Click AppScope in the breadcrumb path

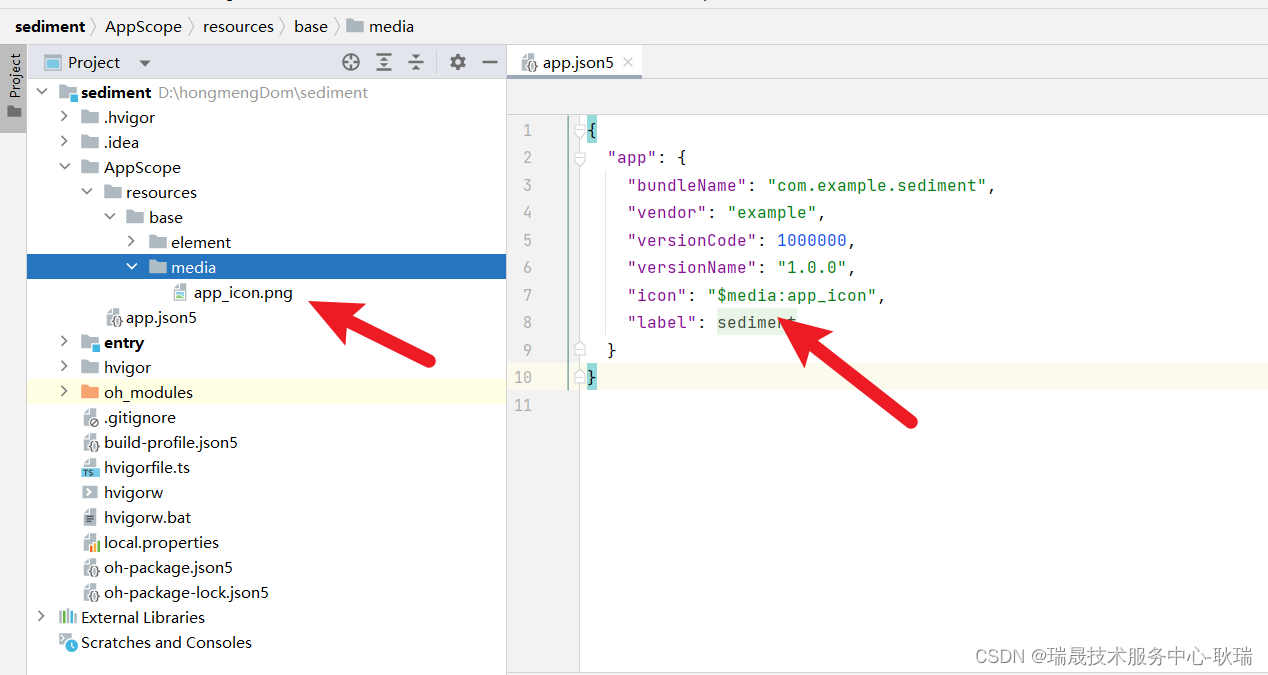click(x=143, y=26)
